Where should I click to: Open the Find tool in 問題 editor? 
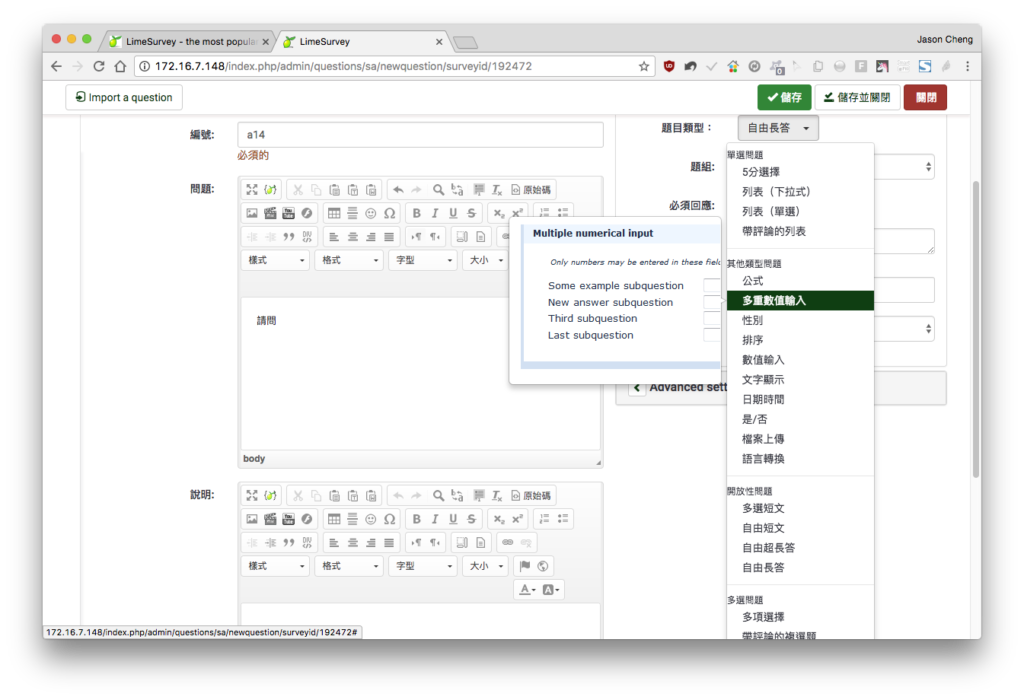pyautogui.click(x=438, y=190)
